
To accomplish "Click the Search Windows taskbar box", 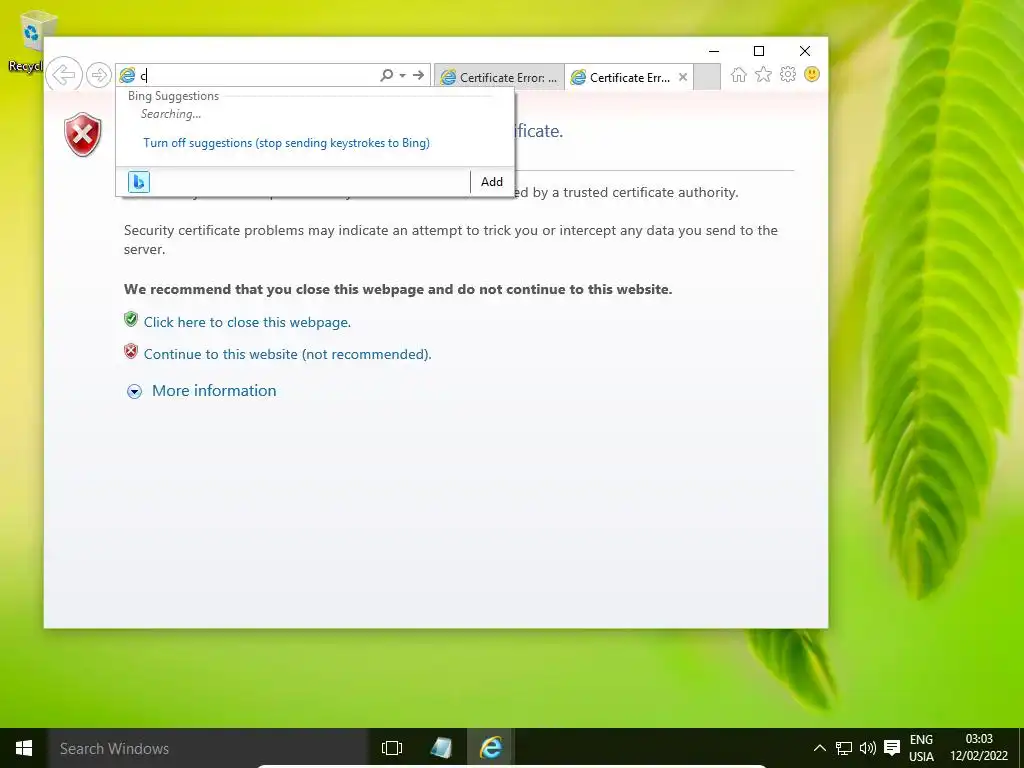I will [208, 748].
